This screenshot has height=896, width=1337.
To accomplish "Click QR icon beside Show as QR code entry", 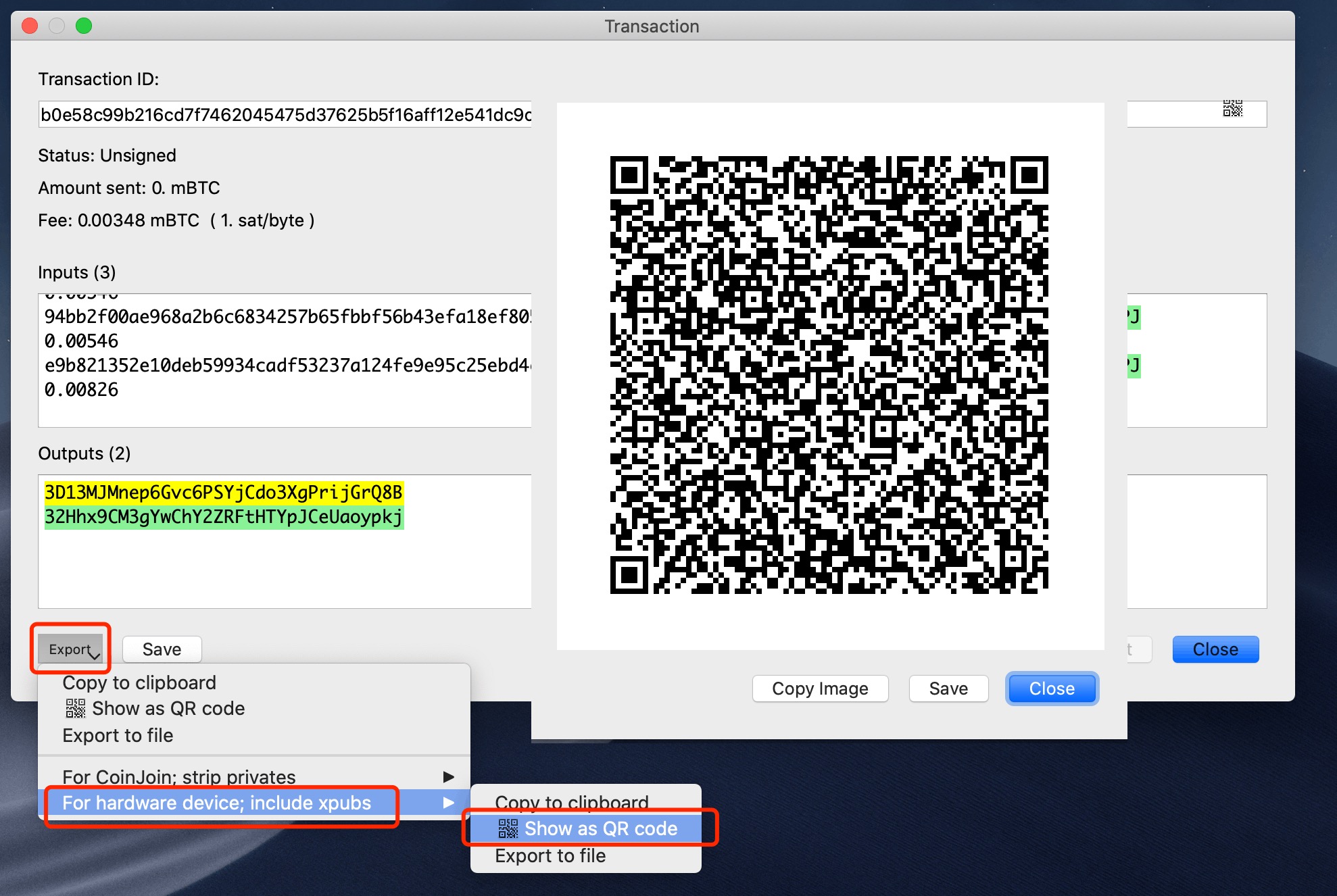I will [x=74, y=708].
